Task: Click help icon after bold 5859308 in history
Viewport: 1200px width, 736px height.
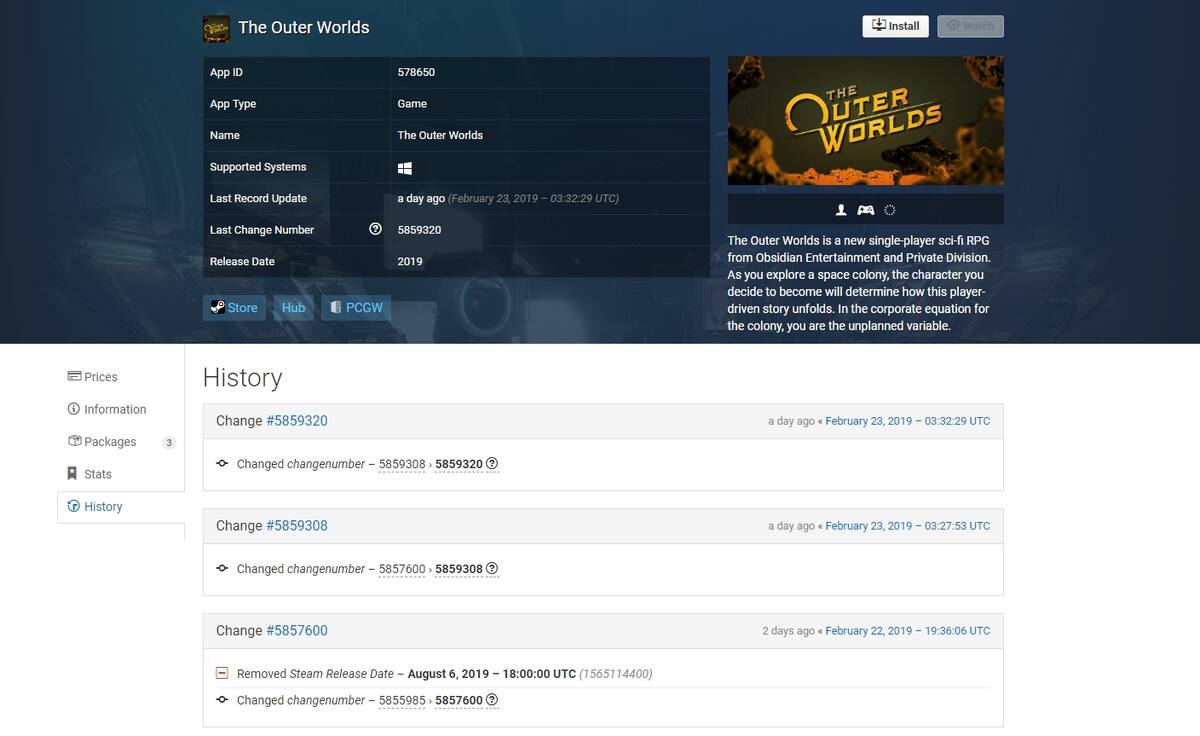Action: tap(492, 569)
